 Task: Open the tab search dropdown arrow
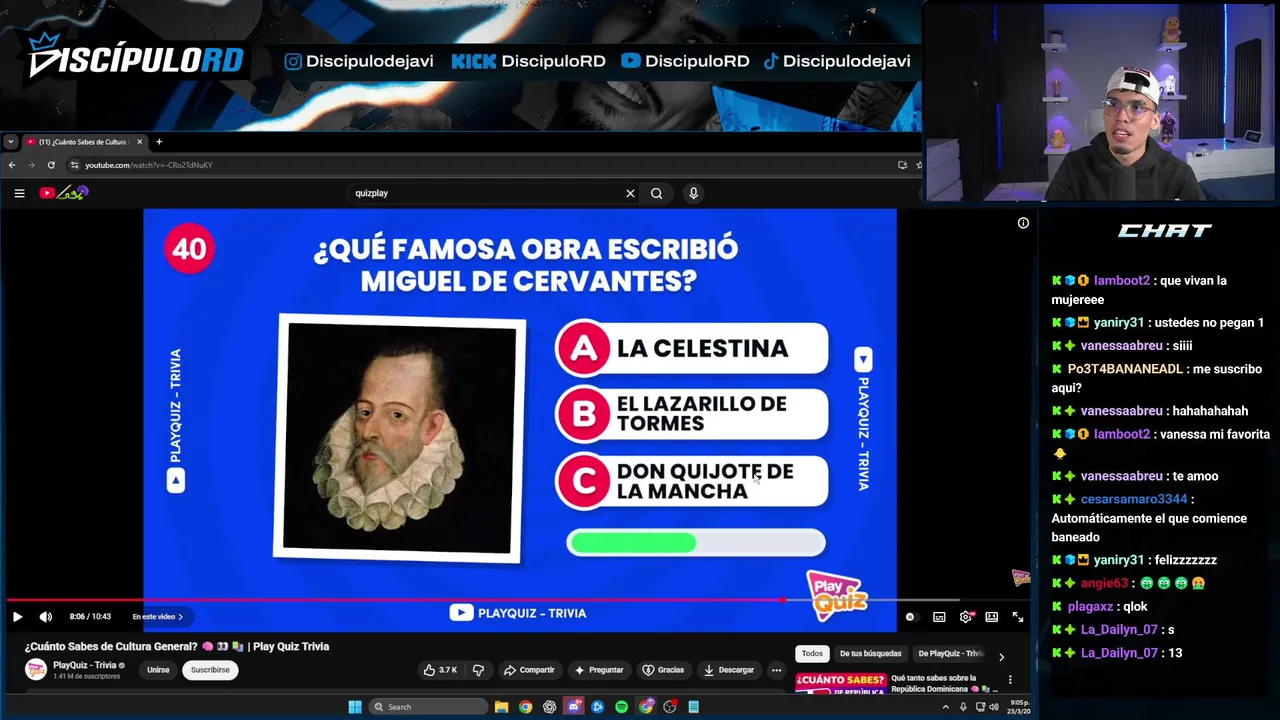(x=11, y=142)
